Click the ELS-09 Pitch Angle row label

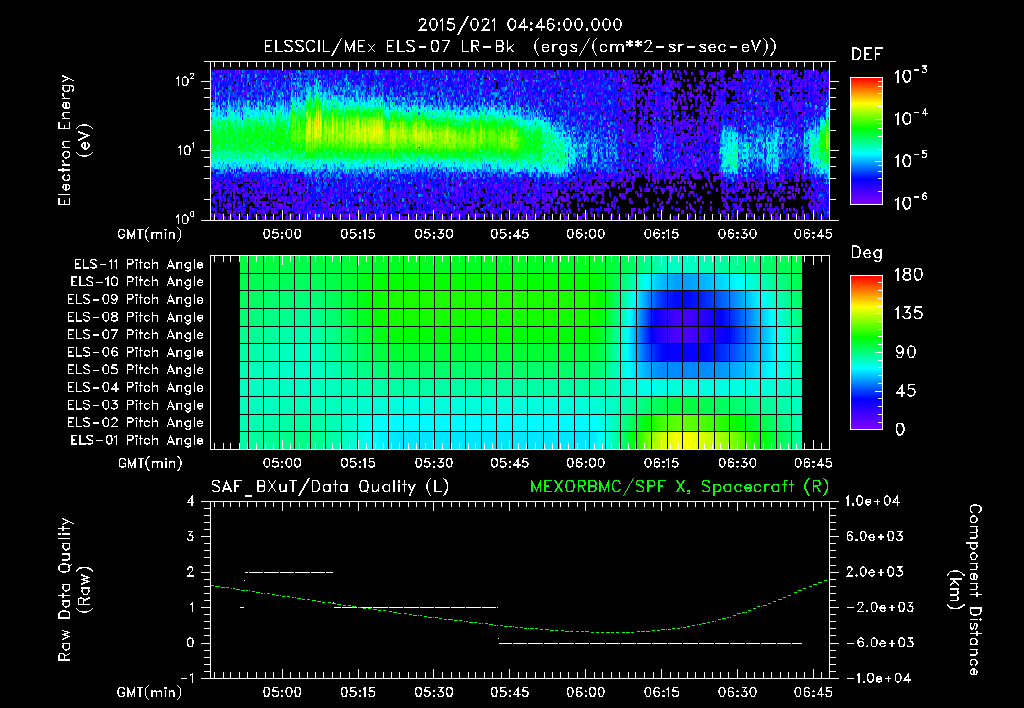point(136,300)
